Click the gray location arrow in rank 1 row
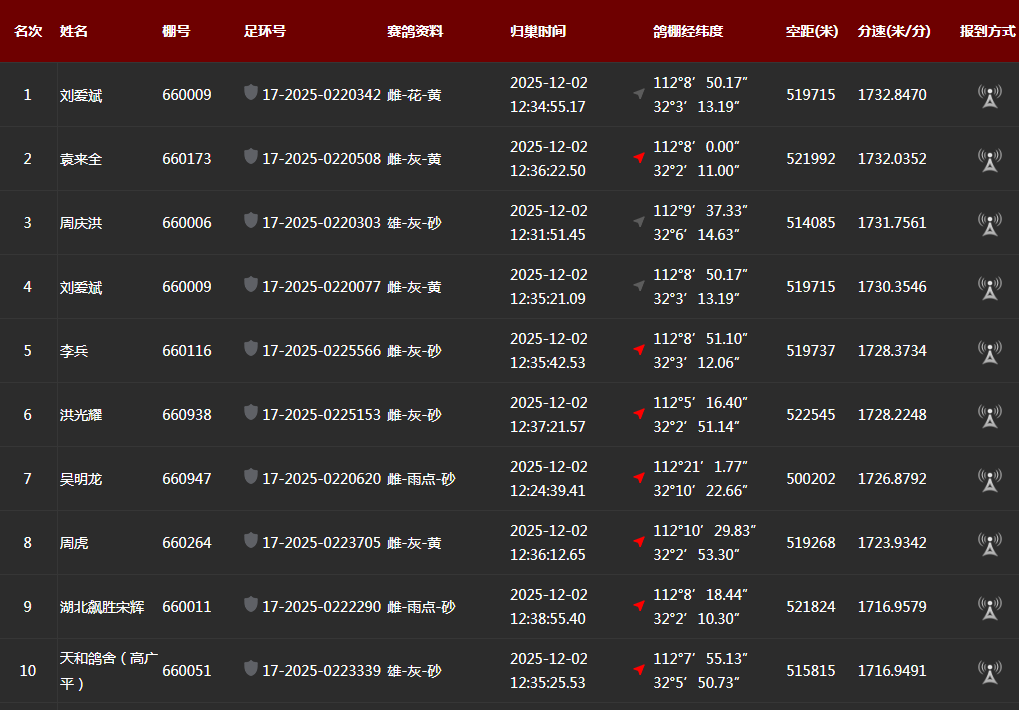 click(638, 94)
